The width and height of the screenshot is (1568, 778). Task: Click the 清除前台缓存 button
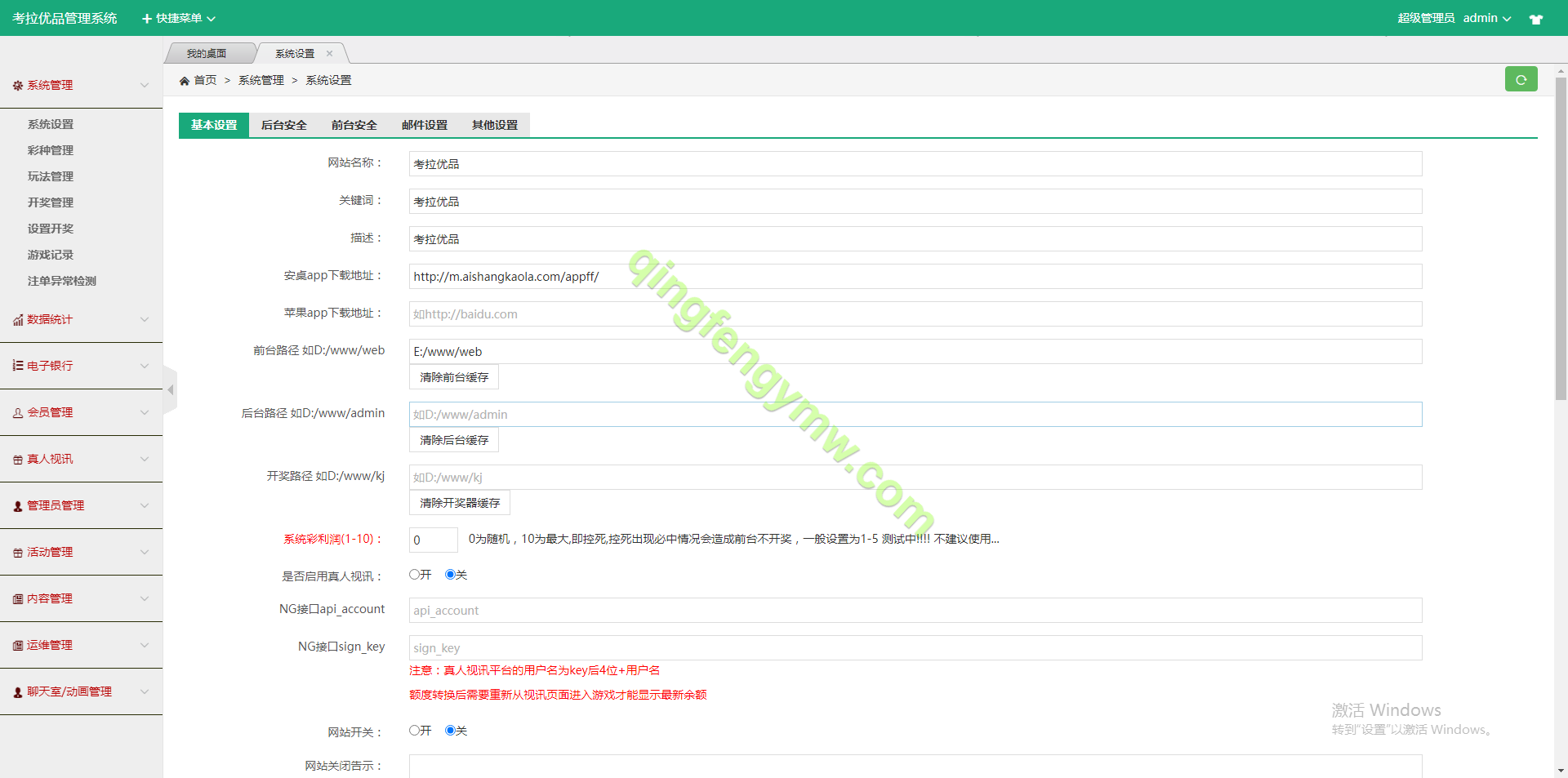click(x=454, y=377)
